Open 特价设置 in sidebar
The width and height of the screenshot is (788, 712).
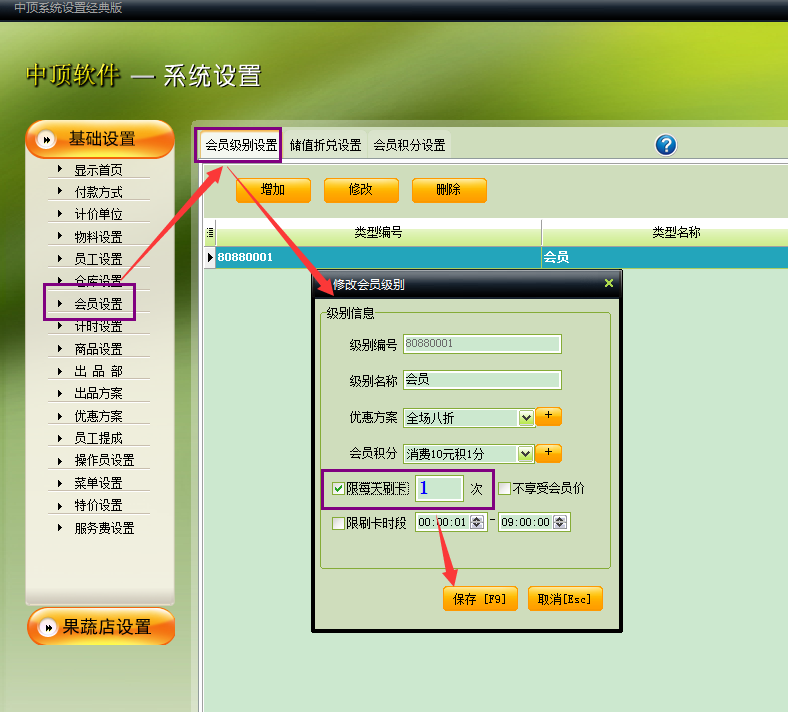(x=98, y=505)
